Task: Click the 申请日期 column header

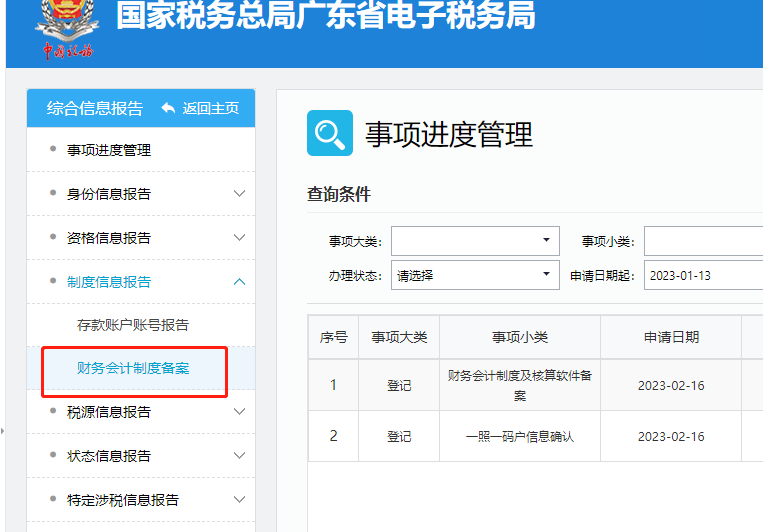Action: pos(671,338)
